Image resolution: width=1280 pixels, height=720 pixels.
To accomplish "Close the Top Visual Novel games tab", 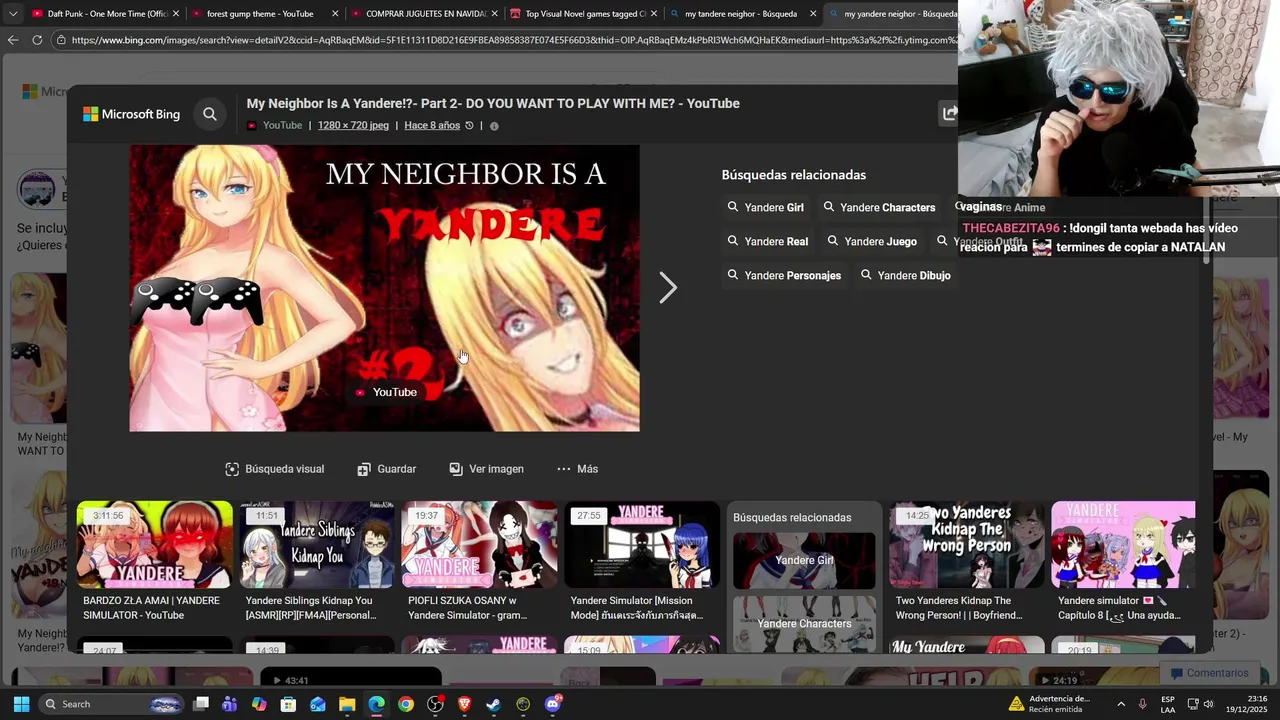I will pyautogui.click(x=653, y=14).
